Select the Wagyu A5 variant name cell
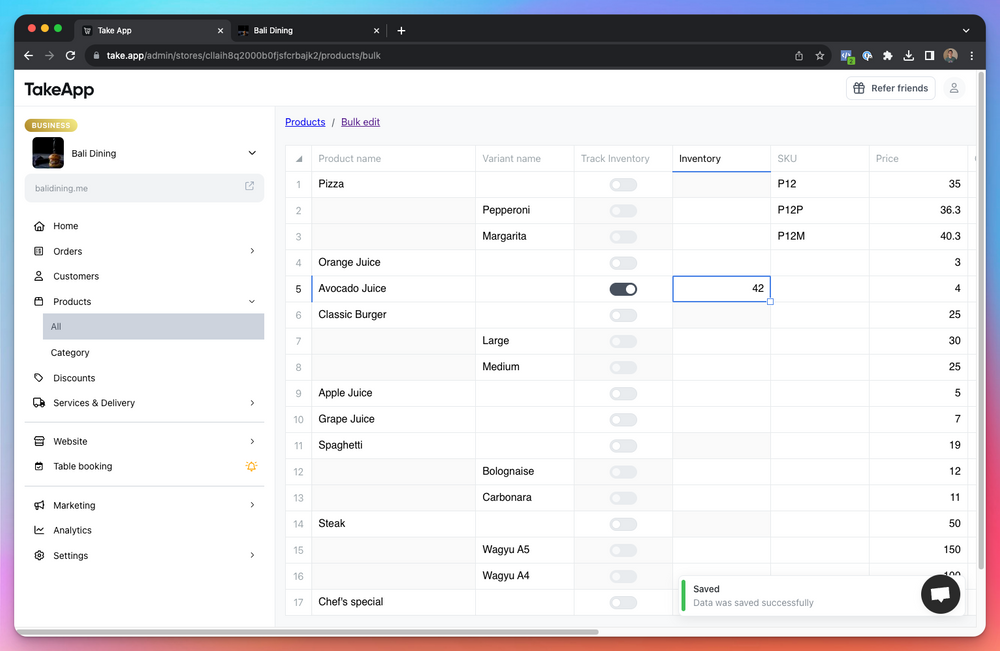Viewport: 1000px width, 651px height. tap(524, 550)
